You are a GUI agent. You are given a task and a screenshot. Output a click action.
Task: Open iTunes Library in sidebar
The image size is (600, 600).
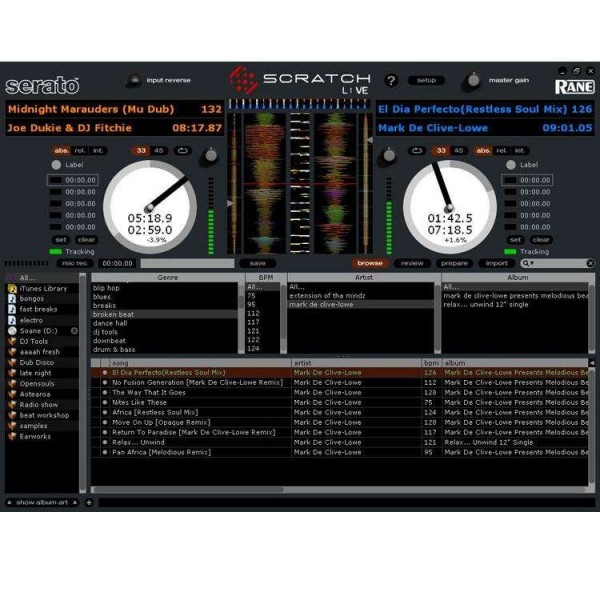point(42,289)
